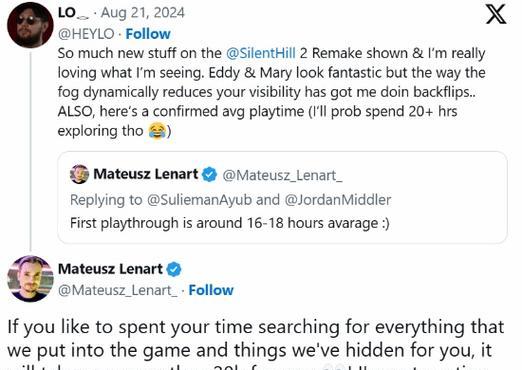
Task: Click the 'Replying to @SuliemanAyub' text
Action: click(x=161, y=200)
